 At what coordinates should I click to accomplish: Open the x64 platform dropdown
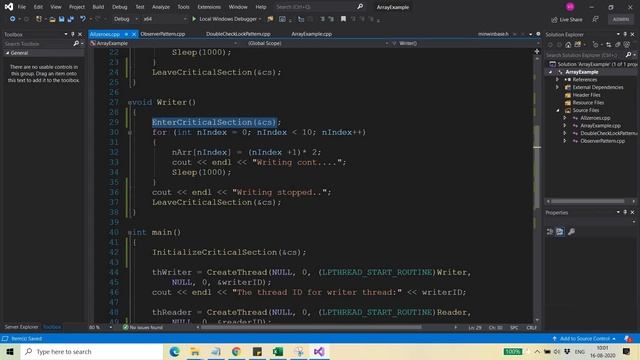coord(164,19)
